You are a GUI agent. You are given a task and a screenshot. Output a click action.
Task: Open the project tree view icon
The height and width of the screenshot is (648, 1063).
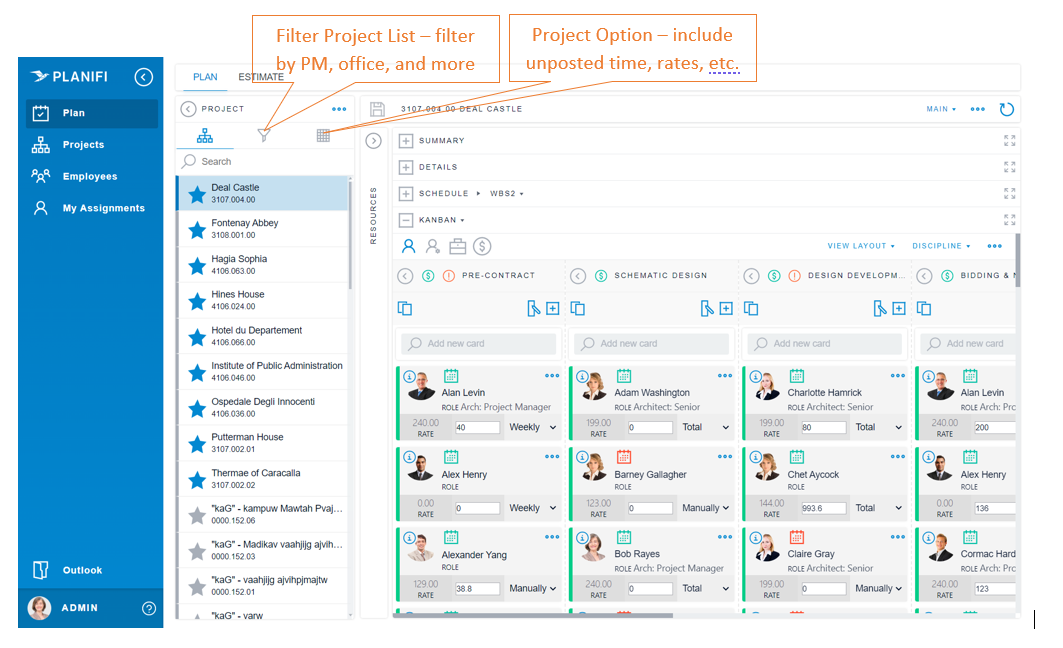[205, 134]
